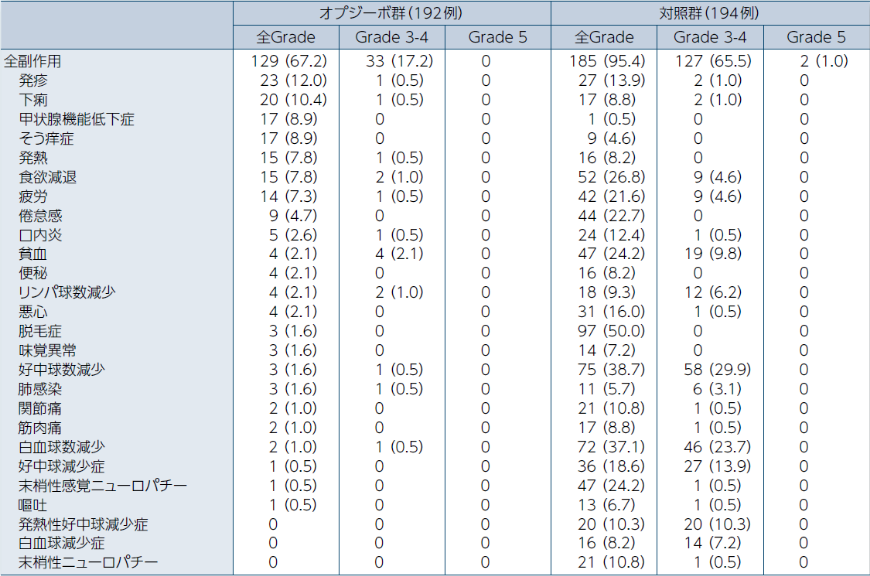Click the cell 97 (50.0)
The width and height of the screenshot is (870, 576).
click(612, 331)
